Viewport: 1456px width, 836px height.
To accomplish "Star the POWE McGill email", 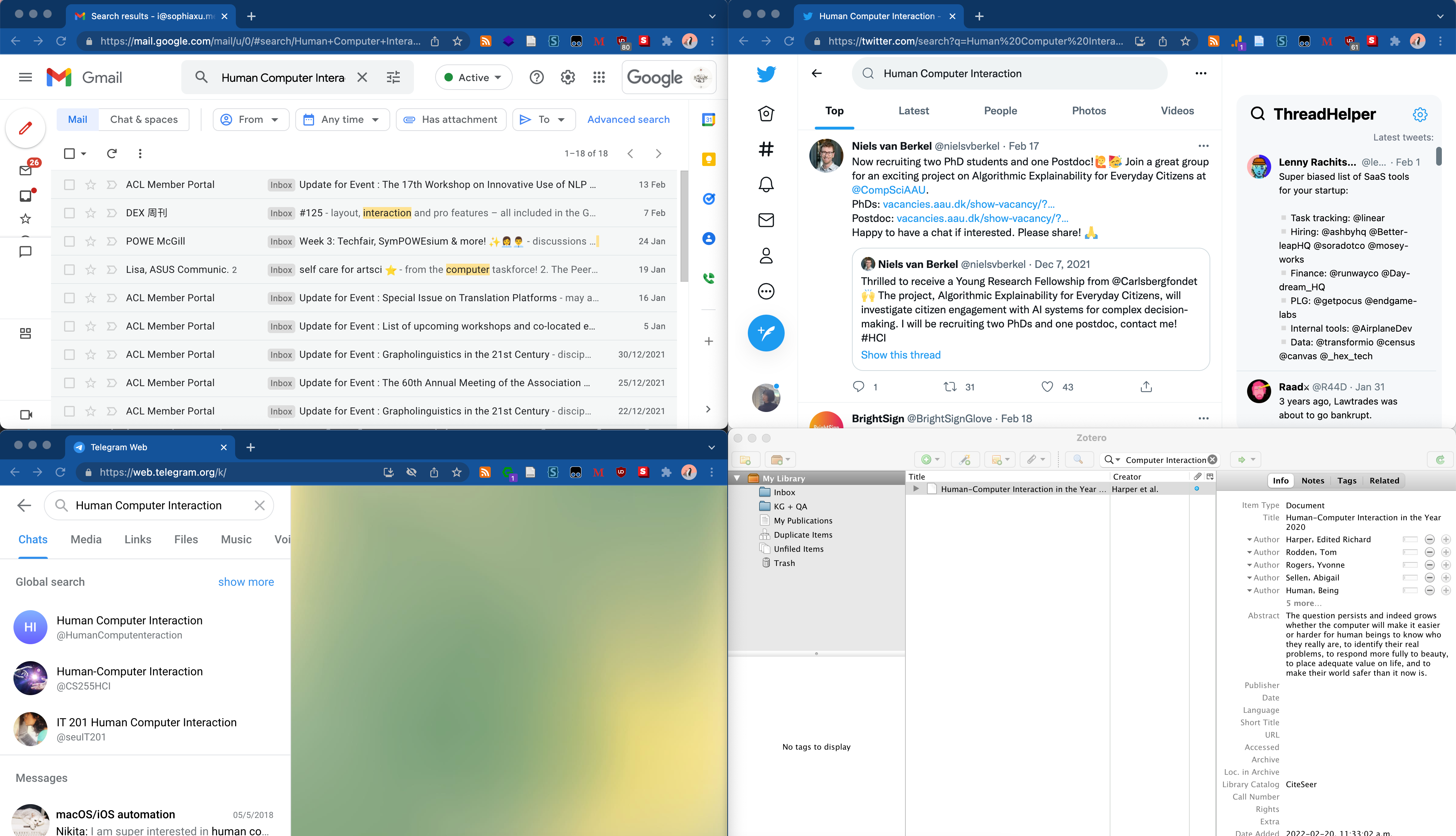I will coord(91,241).
